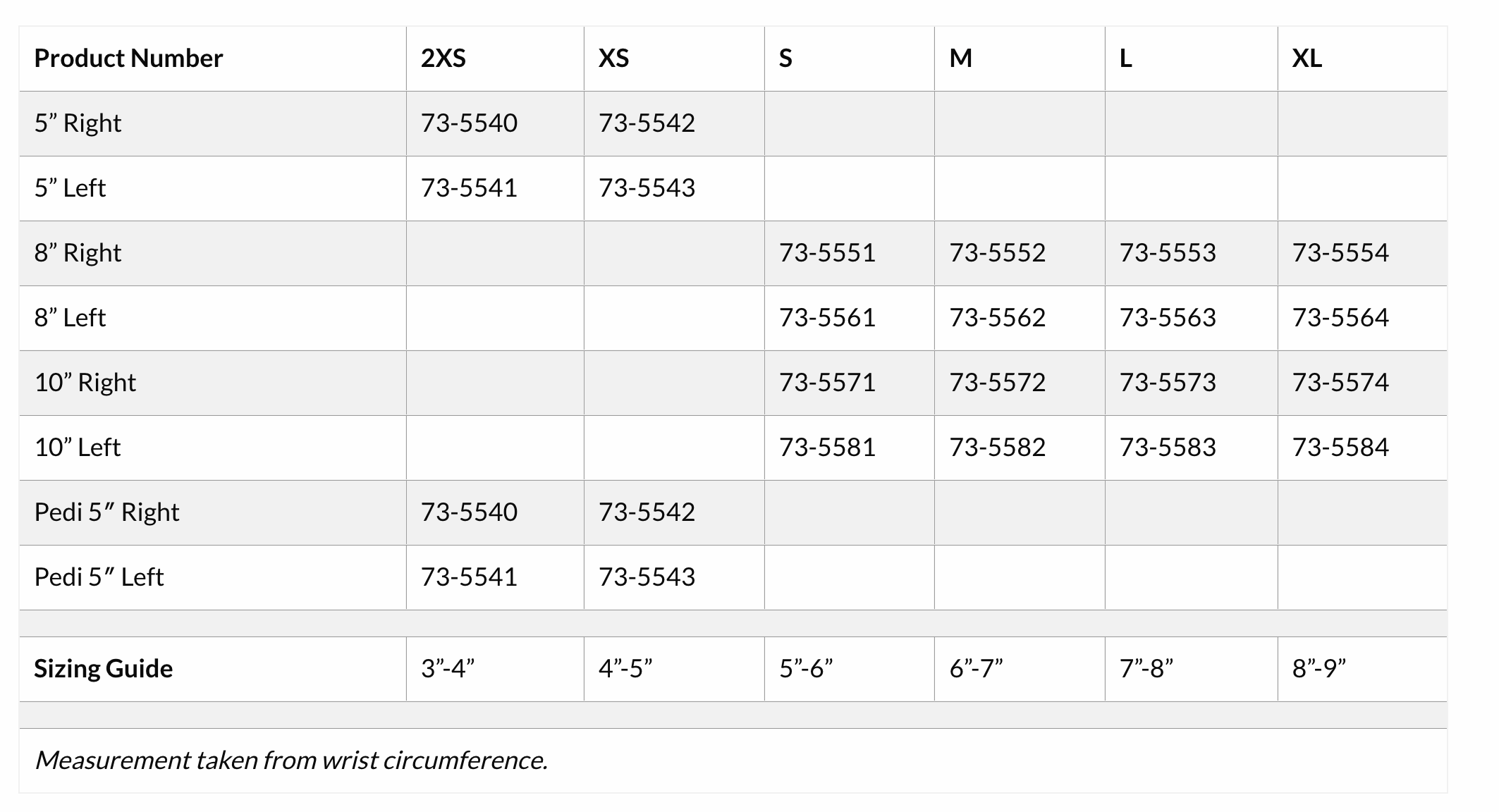
Task: Select the 8” Left row label
Action: click(x=70, y=318)
